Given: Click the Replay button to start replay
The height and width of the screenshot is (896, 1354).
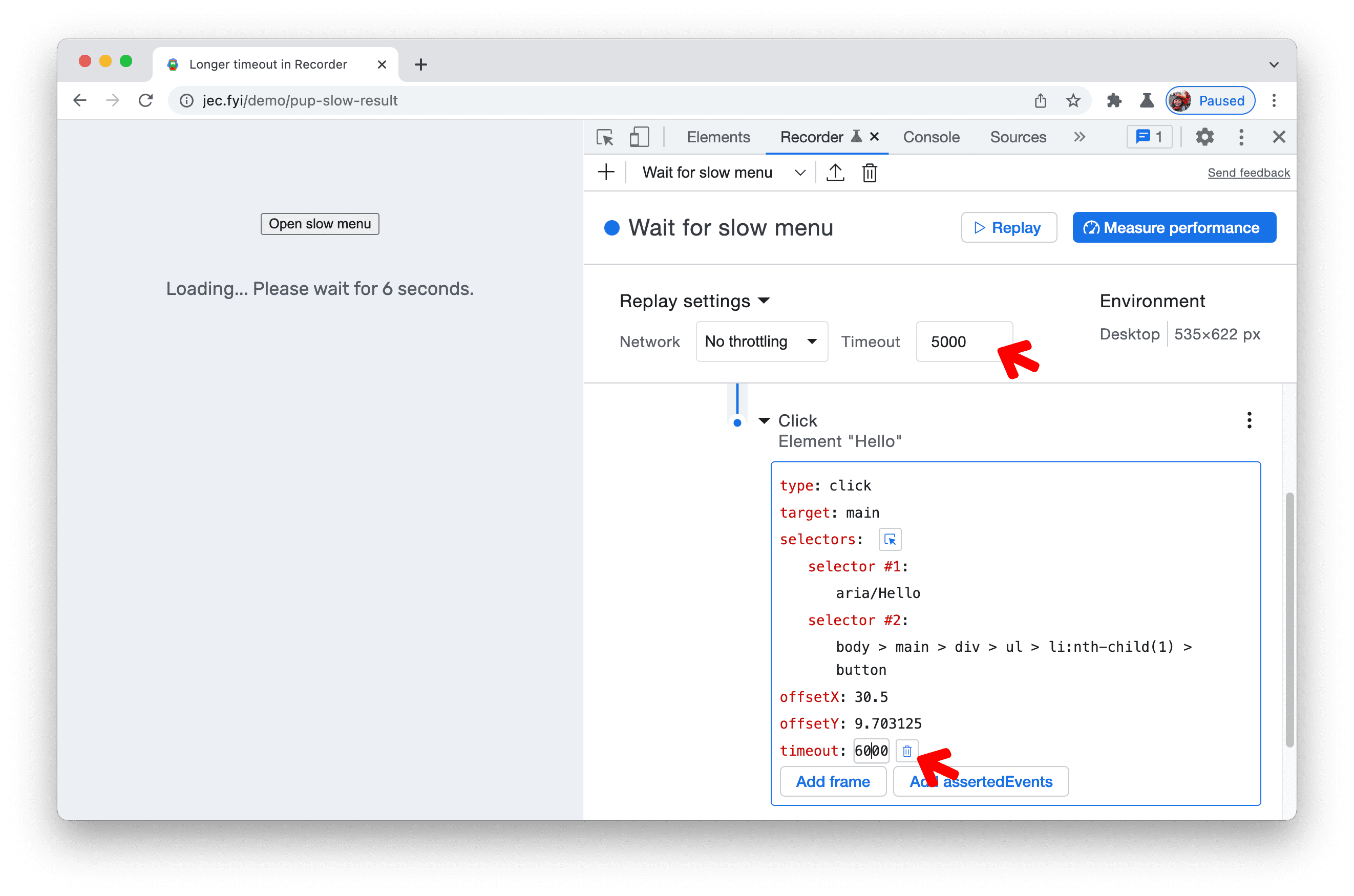Looking at the screenshot, I should point(1008,228).
